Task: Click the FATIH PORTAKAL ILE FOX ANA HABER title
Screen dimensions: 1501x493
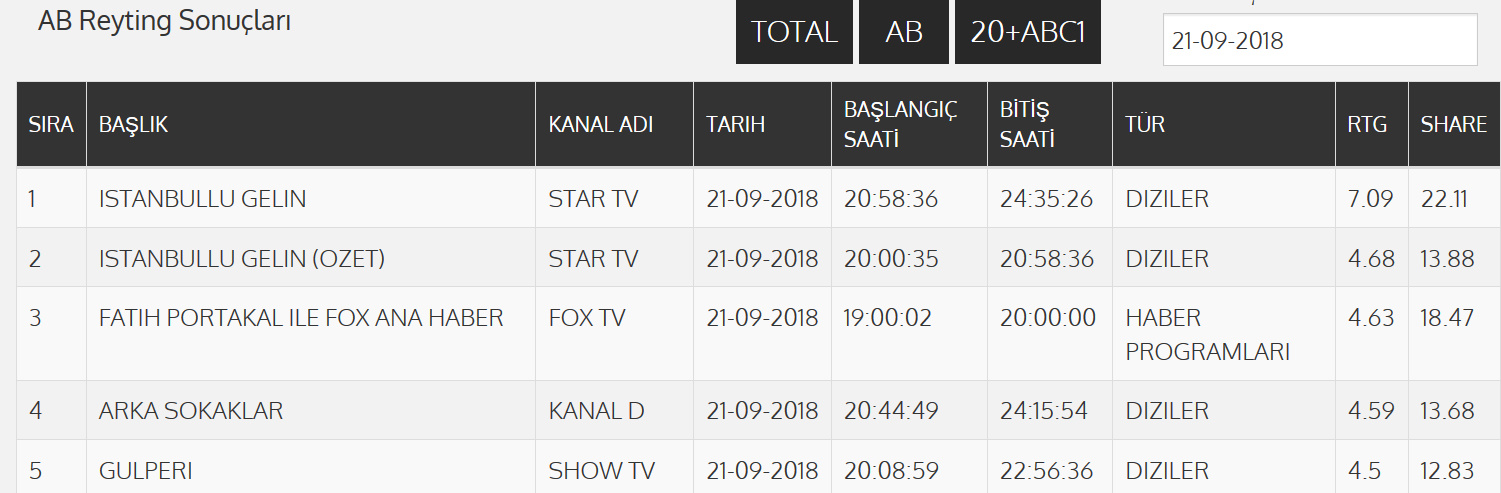Action: (x=301, y=318)
